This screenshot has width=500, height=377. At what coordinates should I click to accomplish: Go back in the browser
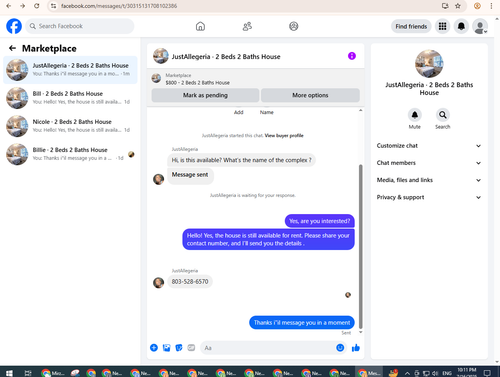pos(9,6)
